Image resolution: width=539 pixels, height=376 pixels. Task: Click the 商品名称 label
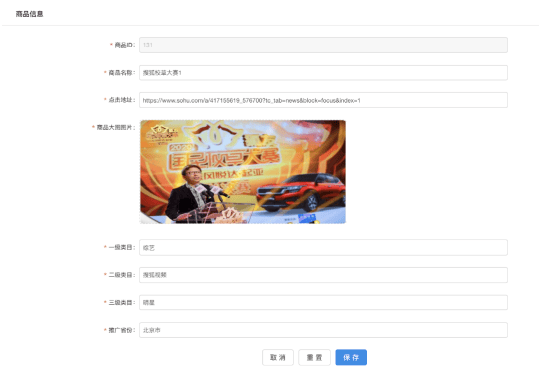click(x=122, y=73)
